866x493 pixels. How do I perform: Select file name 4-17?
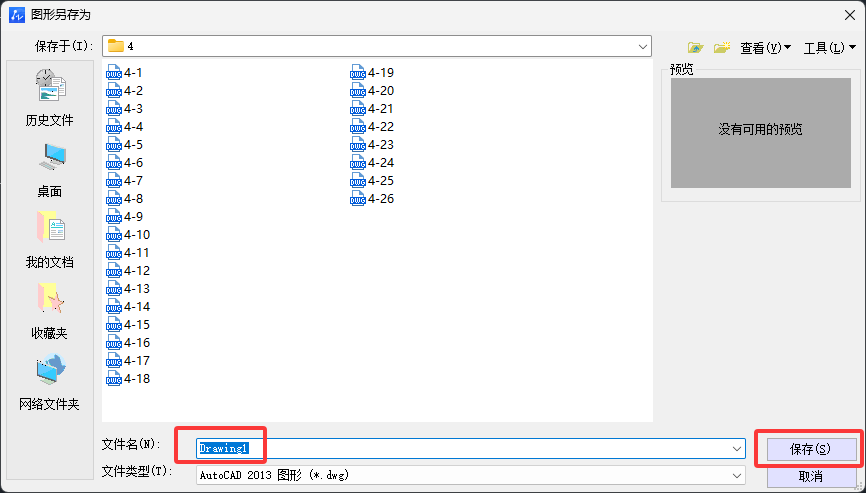(x=137, y=361)
